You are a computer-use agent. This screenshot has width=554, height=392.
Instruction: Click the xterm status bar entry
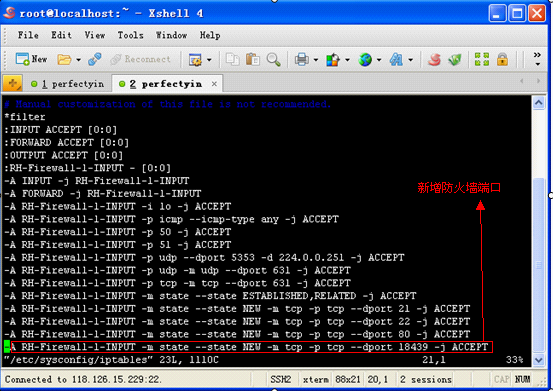click(315, 380)
